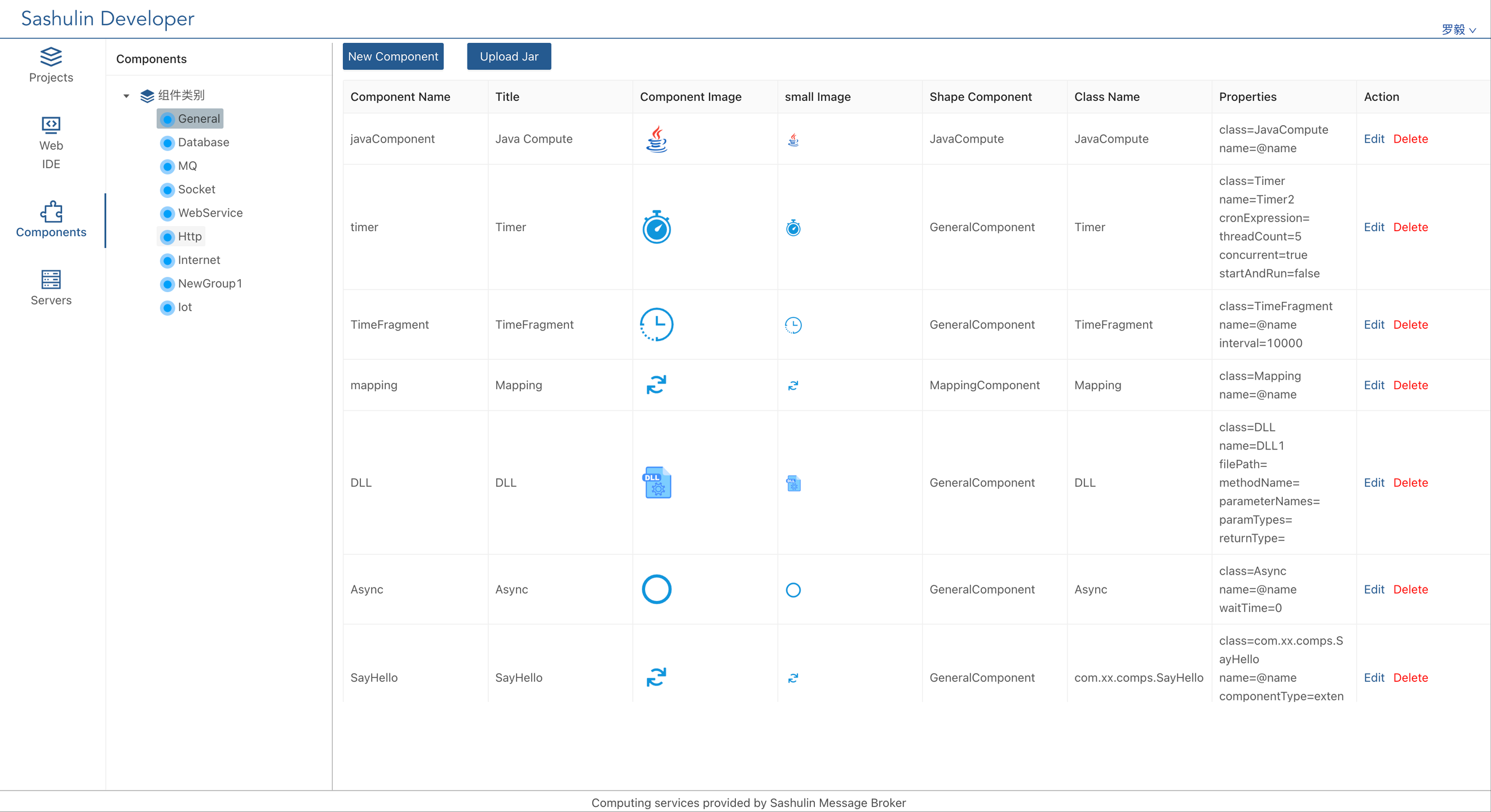Screen dimensions: 1491x812
Task: Click the TimeFragment clock component image
Action: pos(656,325)
